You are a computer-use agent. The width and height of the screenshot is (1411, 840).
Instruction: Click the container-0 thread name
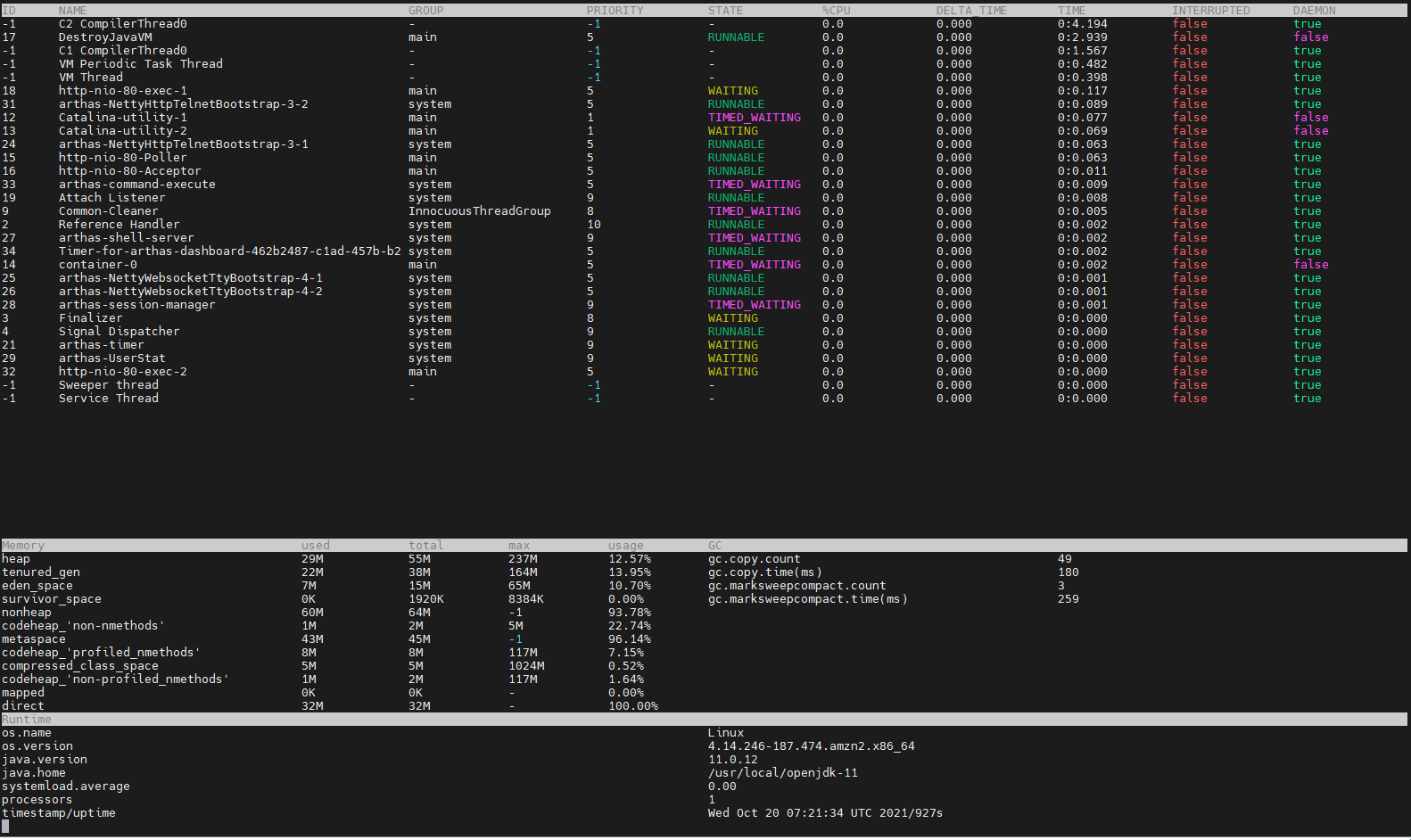(x=98, y=265)
